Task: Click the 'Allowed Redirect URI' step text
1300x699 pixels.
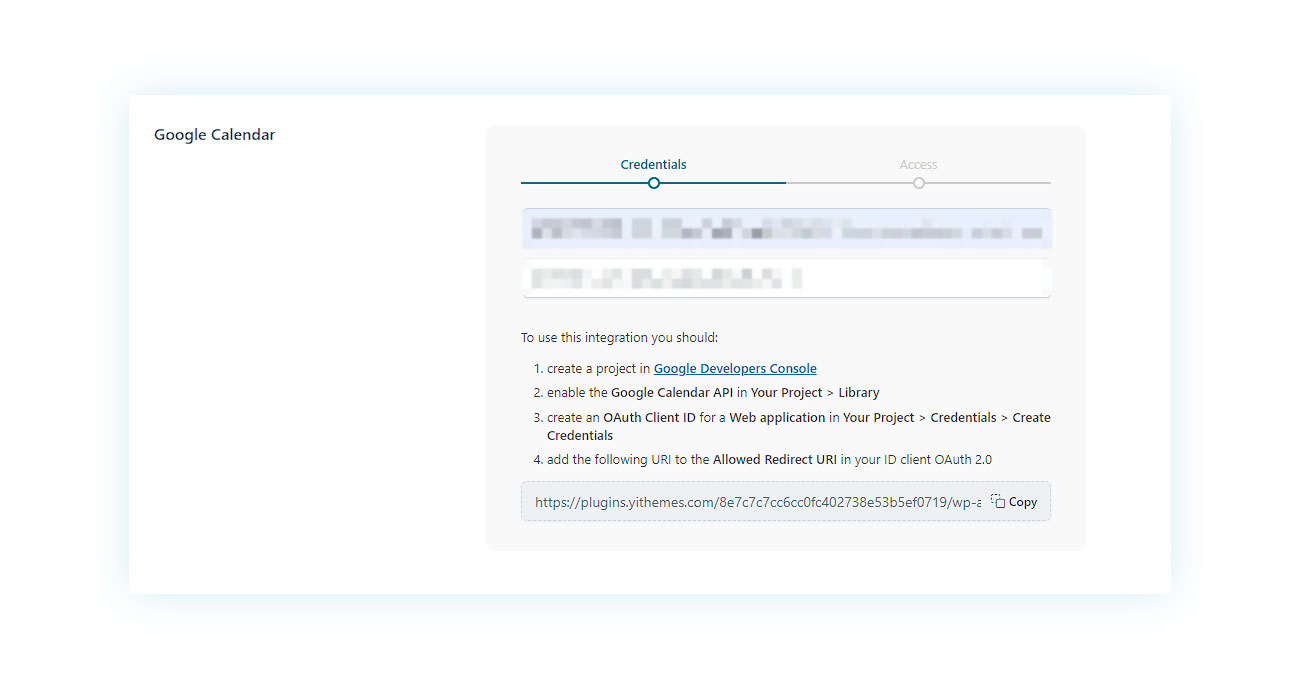Action: [x=775, y=460]
